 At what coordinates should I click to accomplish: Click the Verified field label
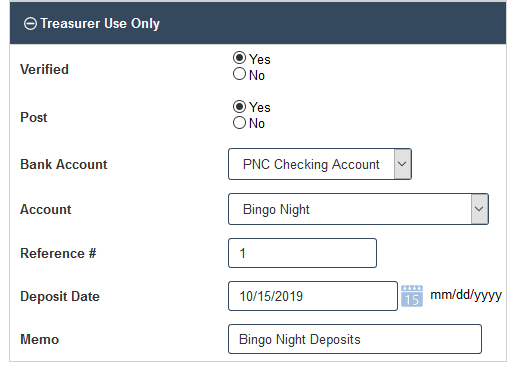click(44, 69)
